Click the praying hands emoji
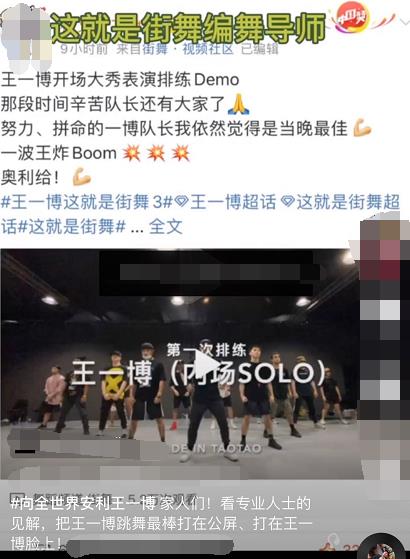The image size is (410, 559). (239, 104)
